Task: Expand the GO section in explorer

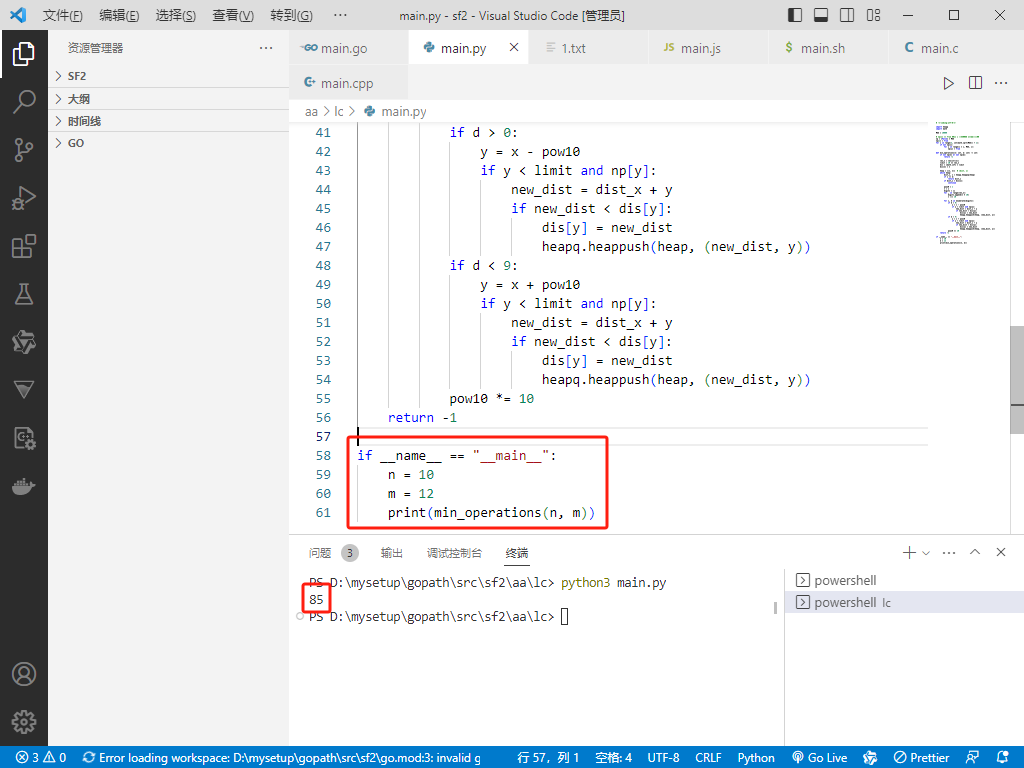Action: [168, 143]
